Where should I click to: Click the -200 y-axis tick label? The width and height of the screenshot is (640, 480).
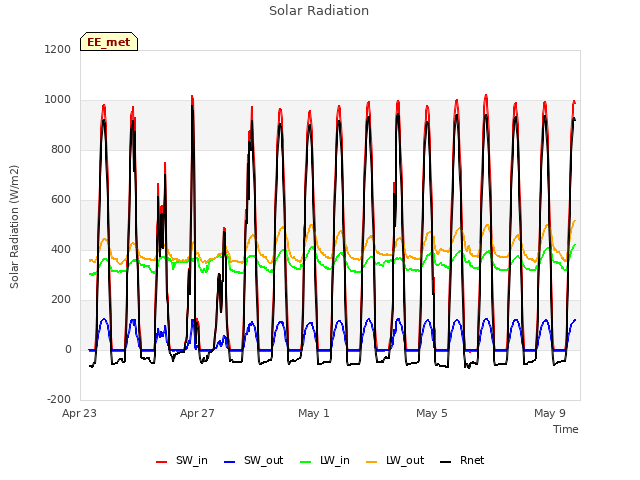tap(59, 400)
